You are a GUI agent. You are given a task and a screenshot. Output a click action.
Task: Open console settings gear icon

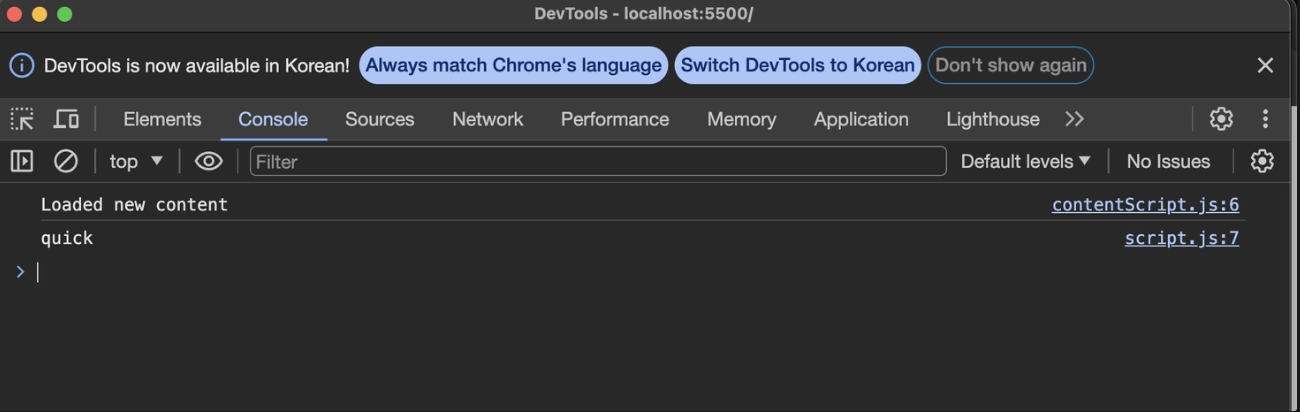tap(1262, 161)
